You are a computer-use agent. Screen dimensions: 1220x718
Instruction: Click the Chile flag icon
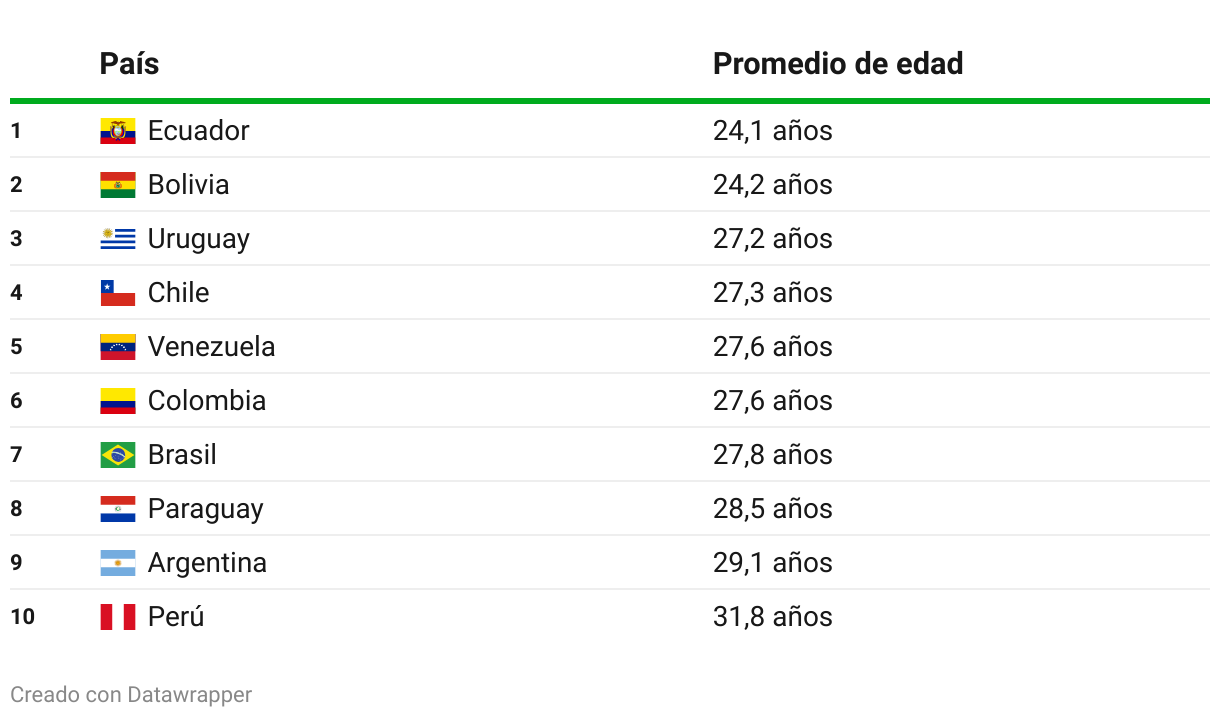pyautogui.click(x=118, y=293)
